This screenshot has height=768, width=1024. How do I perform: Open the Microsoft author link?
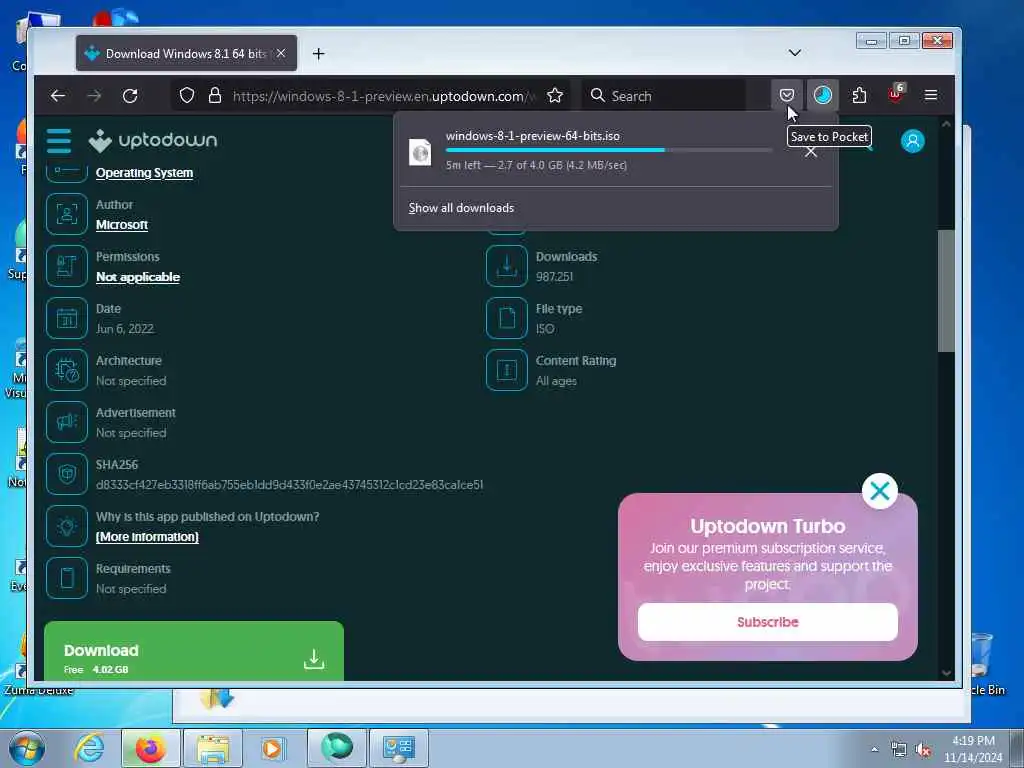[x=122, y=225]
